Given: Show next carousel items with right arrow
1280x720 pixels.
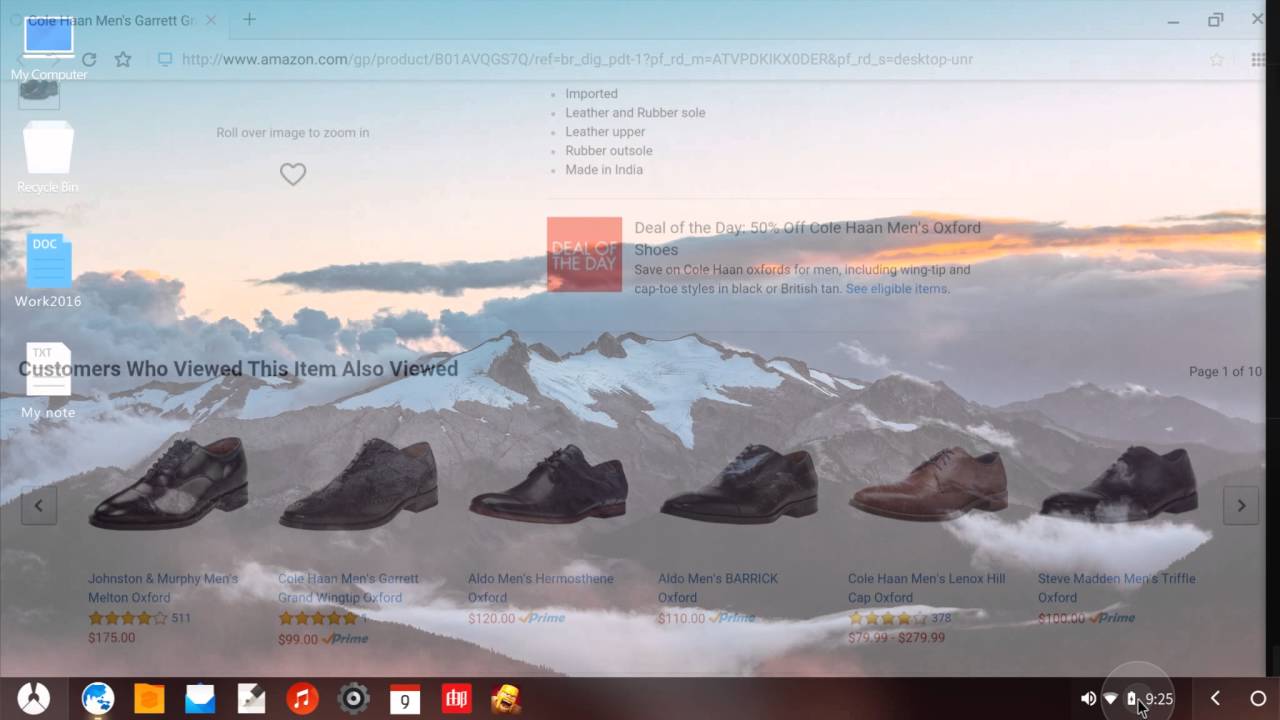Looking at the screenshot, I should pyautogui.click(x=1241, y=506).
